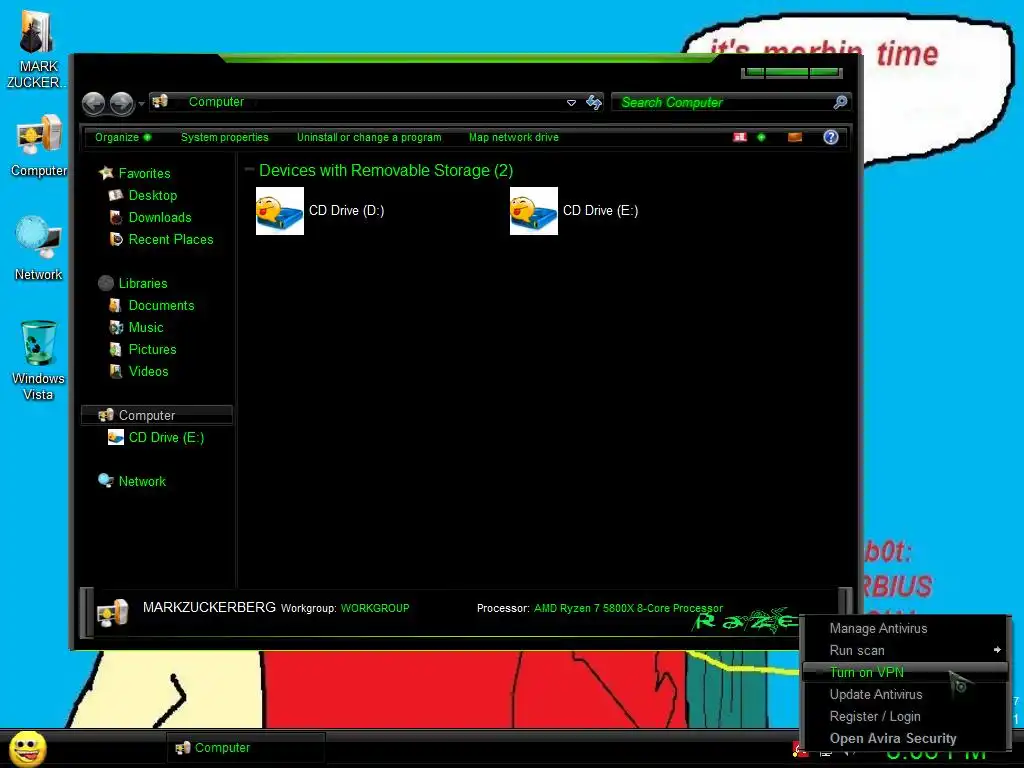Open the smiley Start button
This screenshot has width=1024, height=768.
click(x=27, y=748)
